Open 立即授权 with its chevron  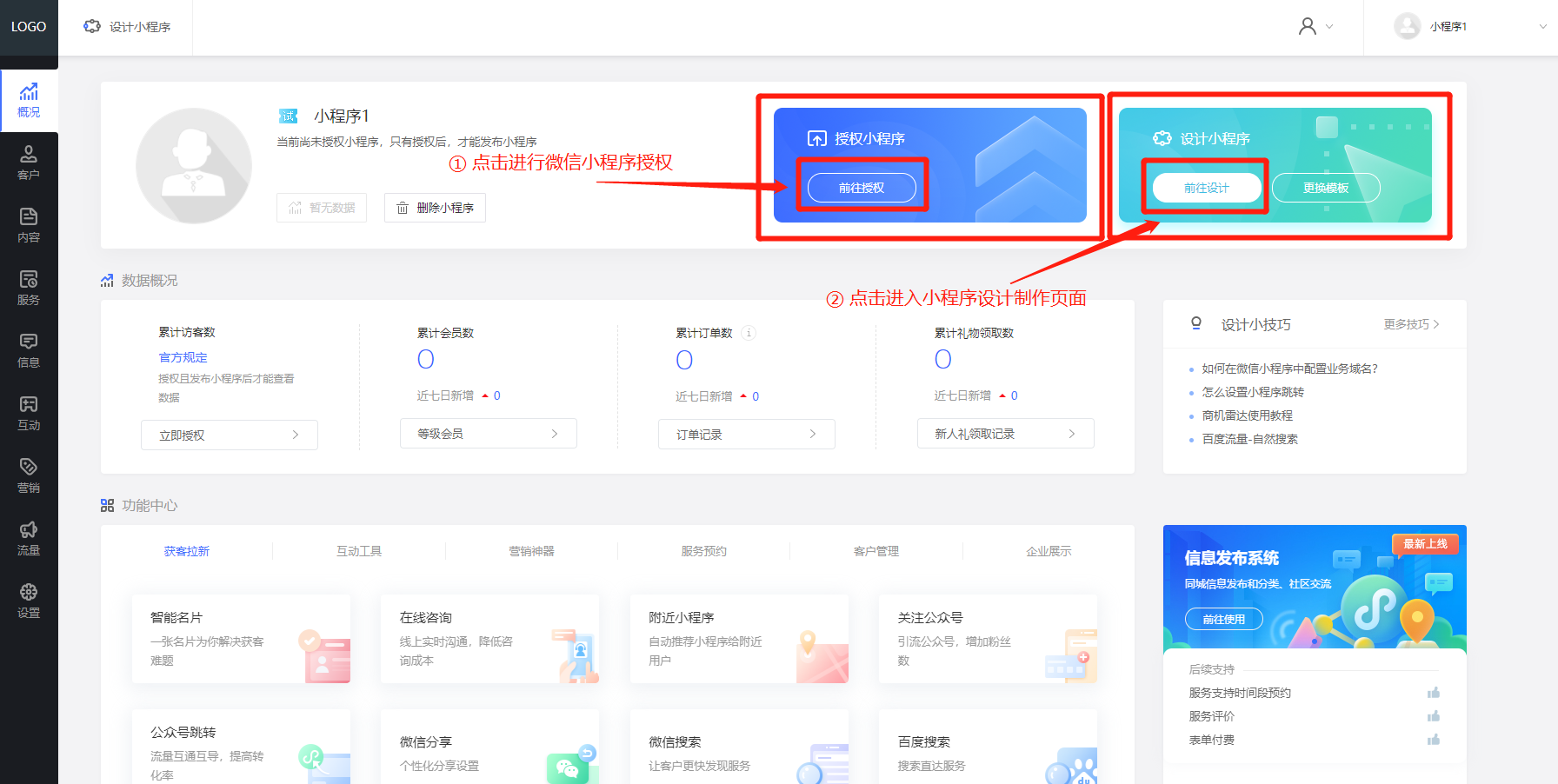pos(230,435)
